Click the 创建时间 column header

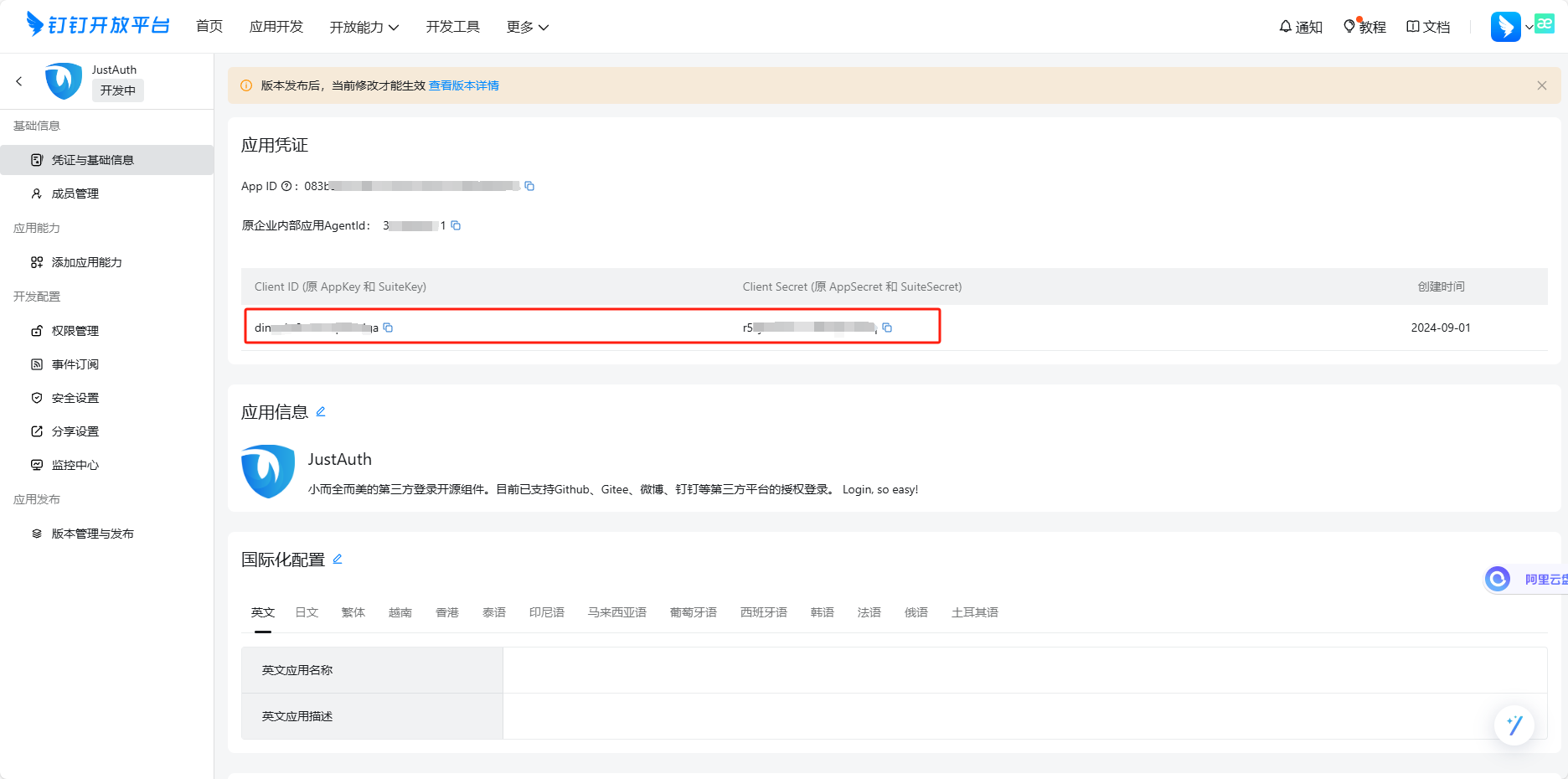[1441, 286]
